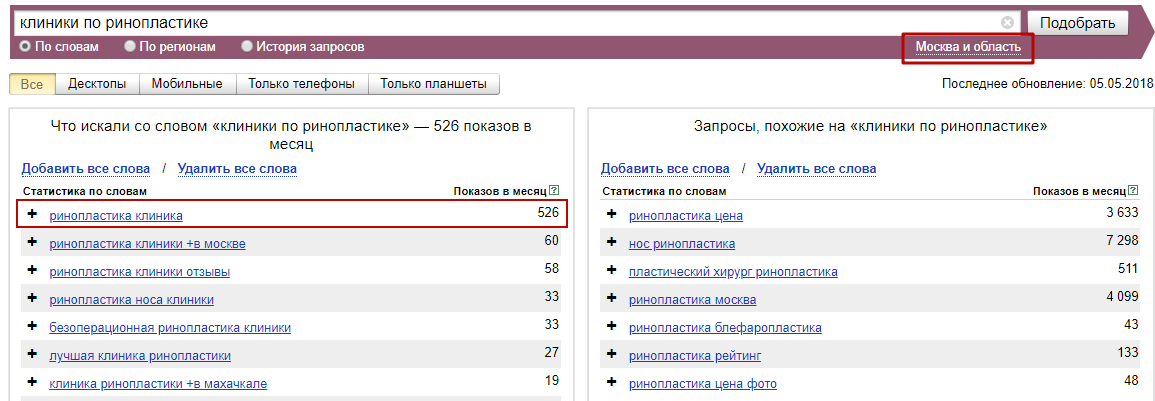Open 'ринопластика носа клиники' keyword link
1155x401 pixels.
132,300
